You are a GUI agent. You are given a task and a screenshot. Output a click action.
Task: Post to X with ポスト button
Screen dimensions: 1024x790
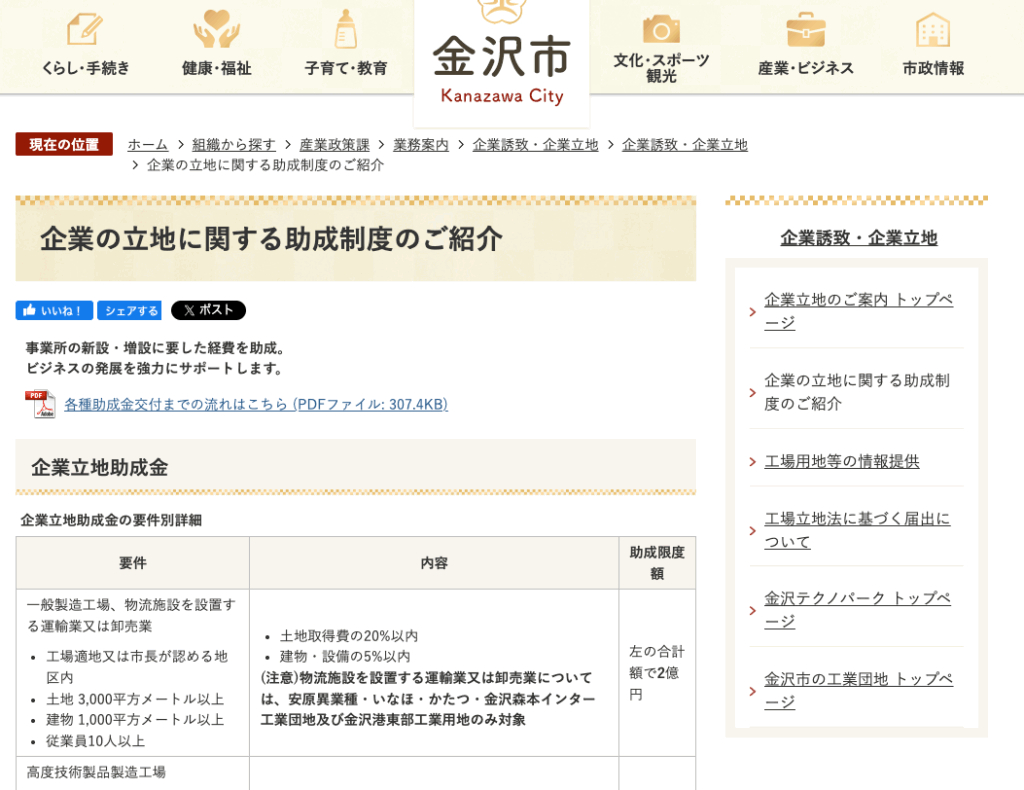208,311
